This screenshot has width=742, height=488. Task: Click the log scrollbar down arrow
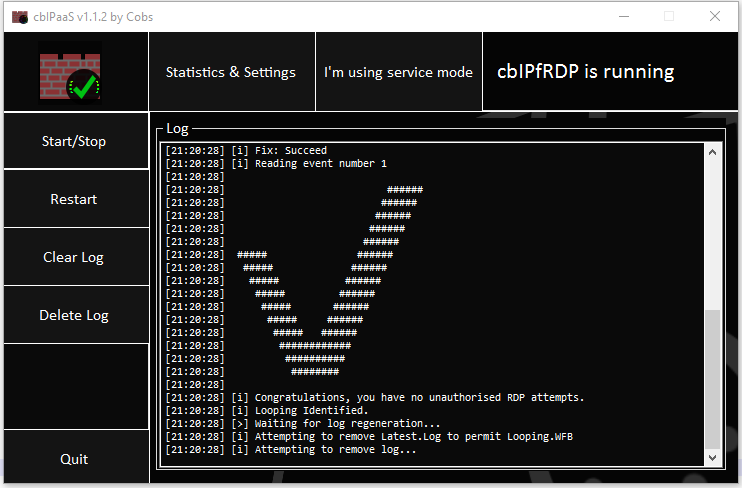click(712, 457)
